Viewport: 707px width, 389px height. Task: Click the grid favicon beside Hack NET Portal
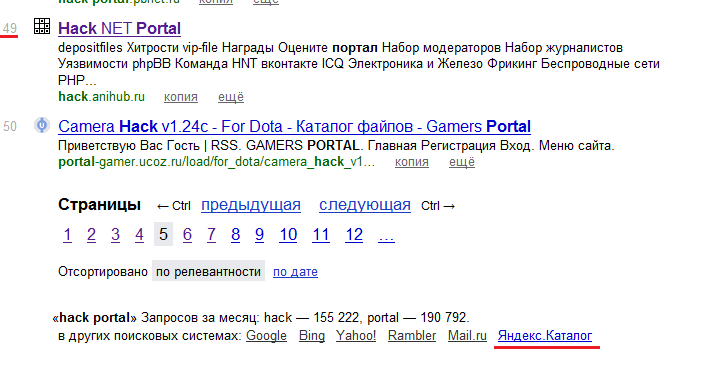click(x=42, y=26)
